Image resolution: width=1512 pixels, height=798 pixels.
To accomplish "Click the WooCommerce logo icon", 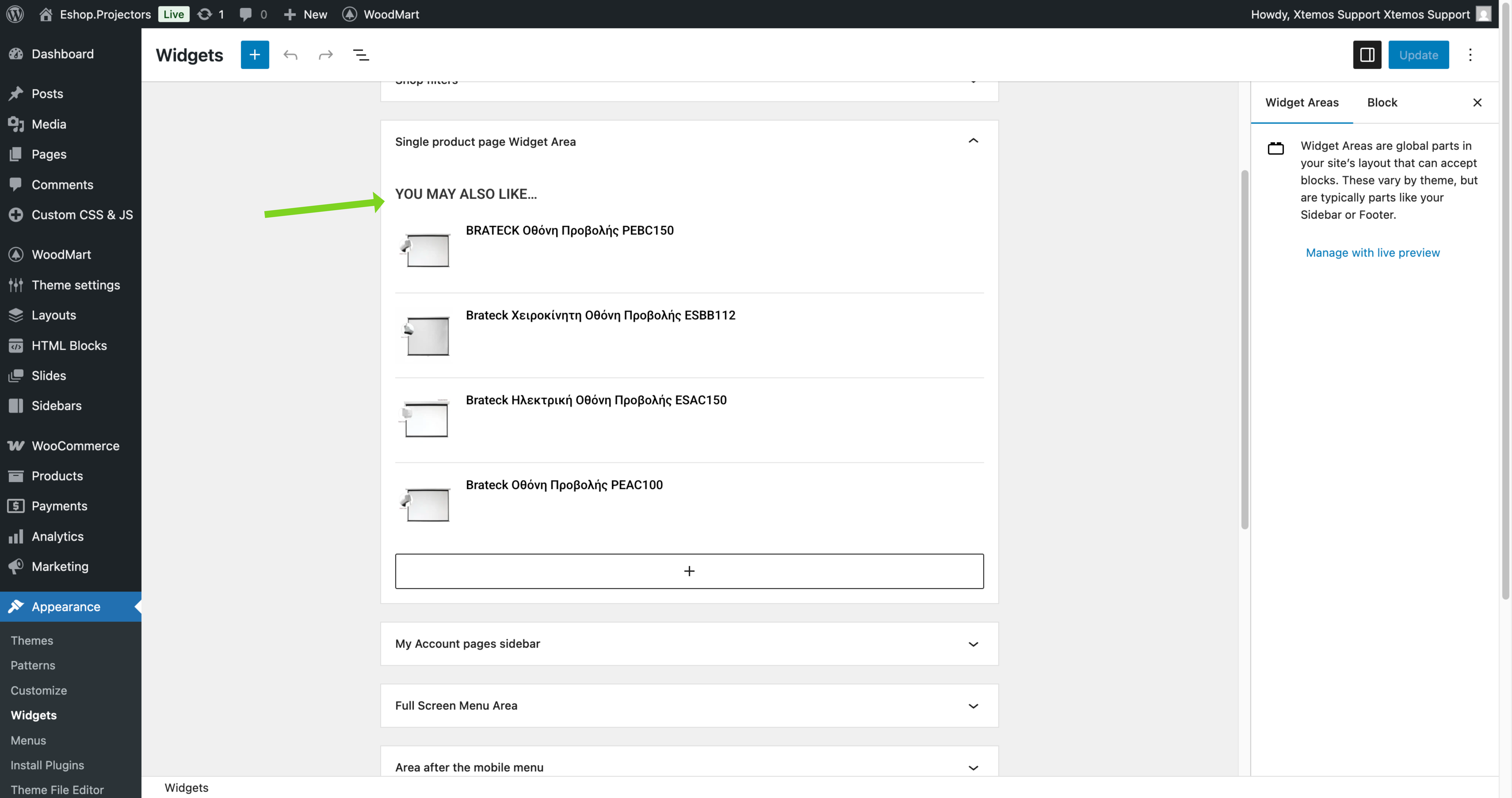I will tap(16, 445).
